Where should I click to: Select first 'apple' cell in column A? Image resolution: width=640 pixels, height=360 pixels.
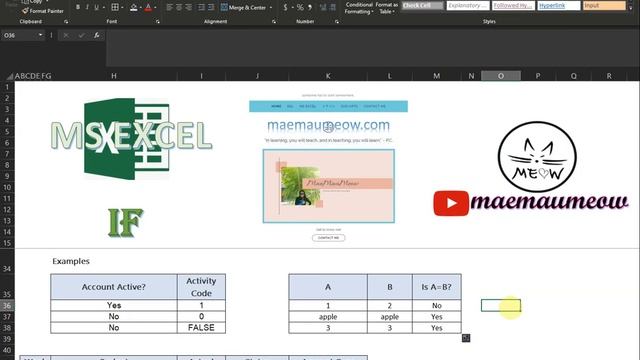(x=328, y=317)
